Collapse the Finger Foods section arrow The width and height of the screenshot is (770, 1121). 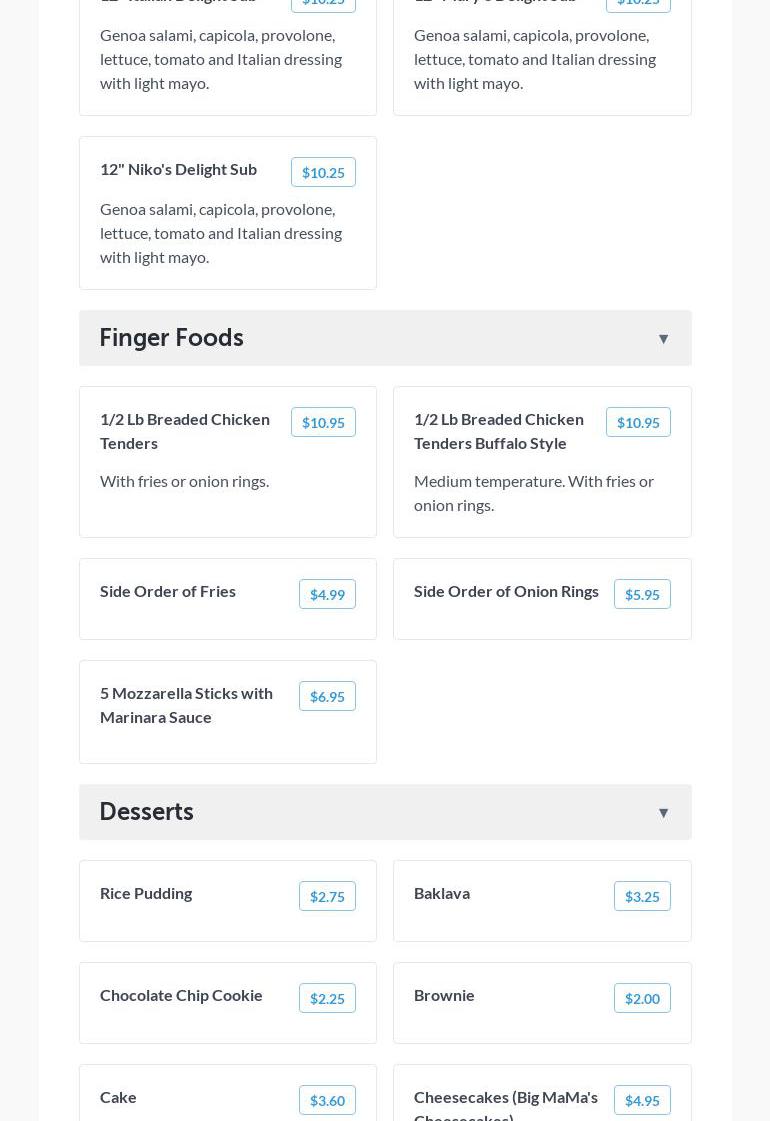[663, 339]
